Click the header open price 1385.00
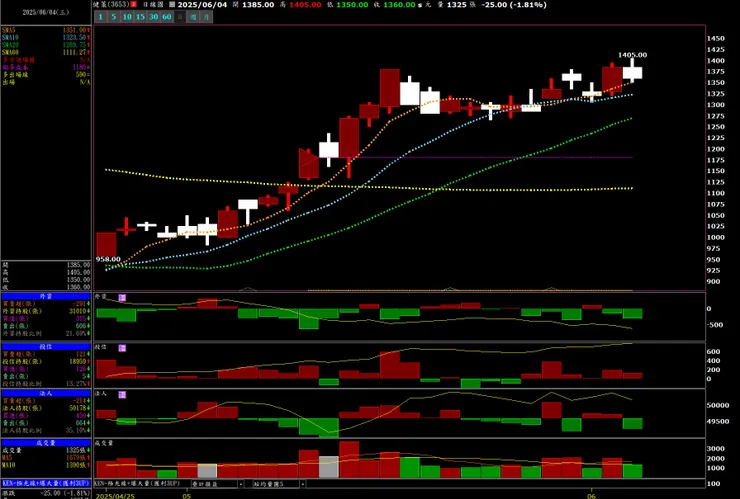The width and height of the screenshot is (740, 499). [258, 5]
